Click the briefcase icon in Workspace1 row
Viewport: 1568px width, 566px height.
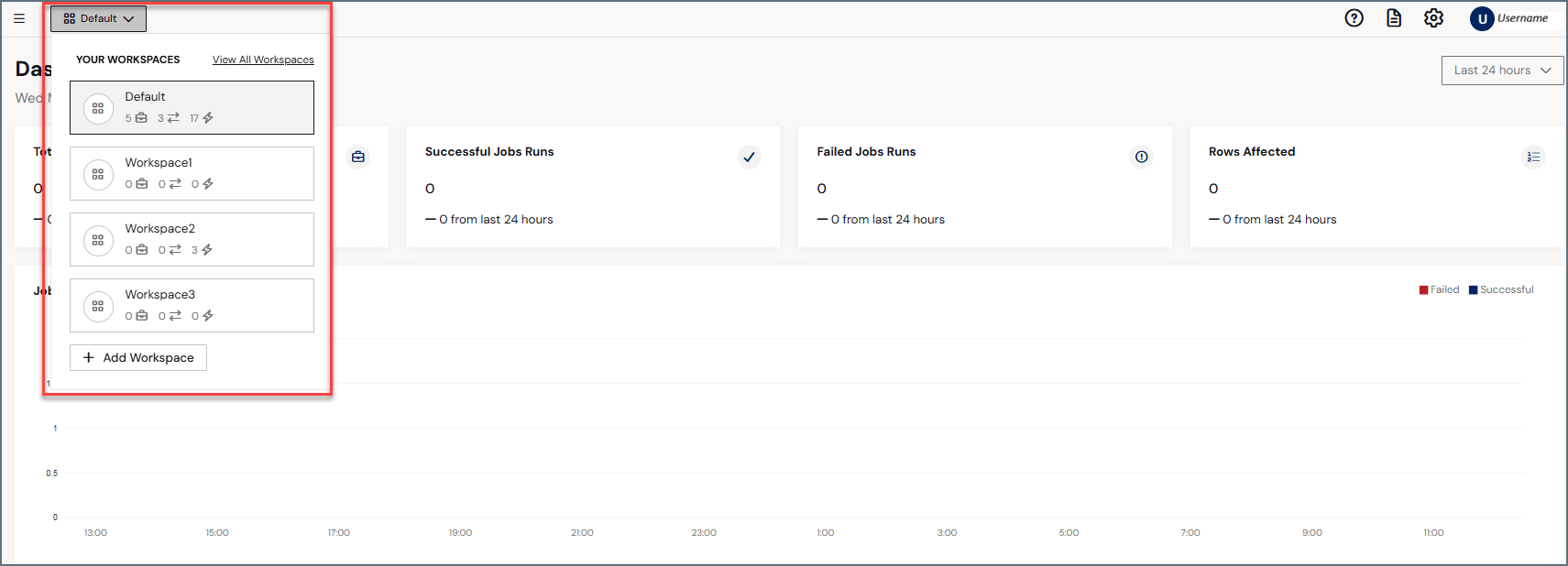(141, 184)
